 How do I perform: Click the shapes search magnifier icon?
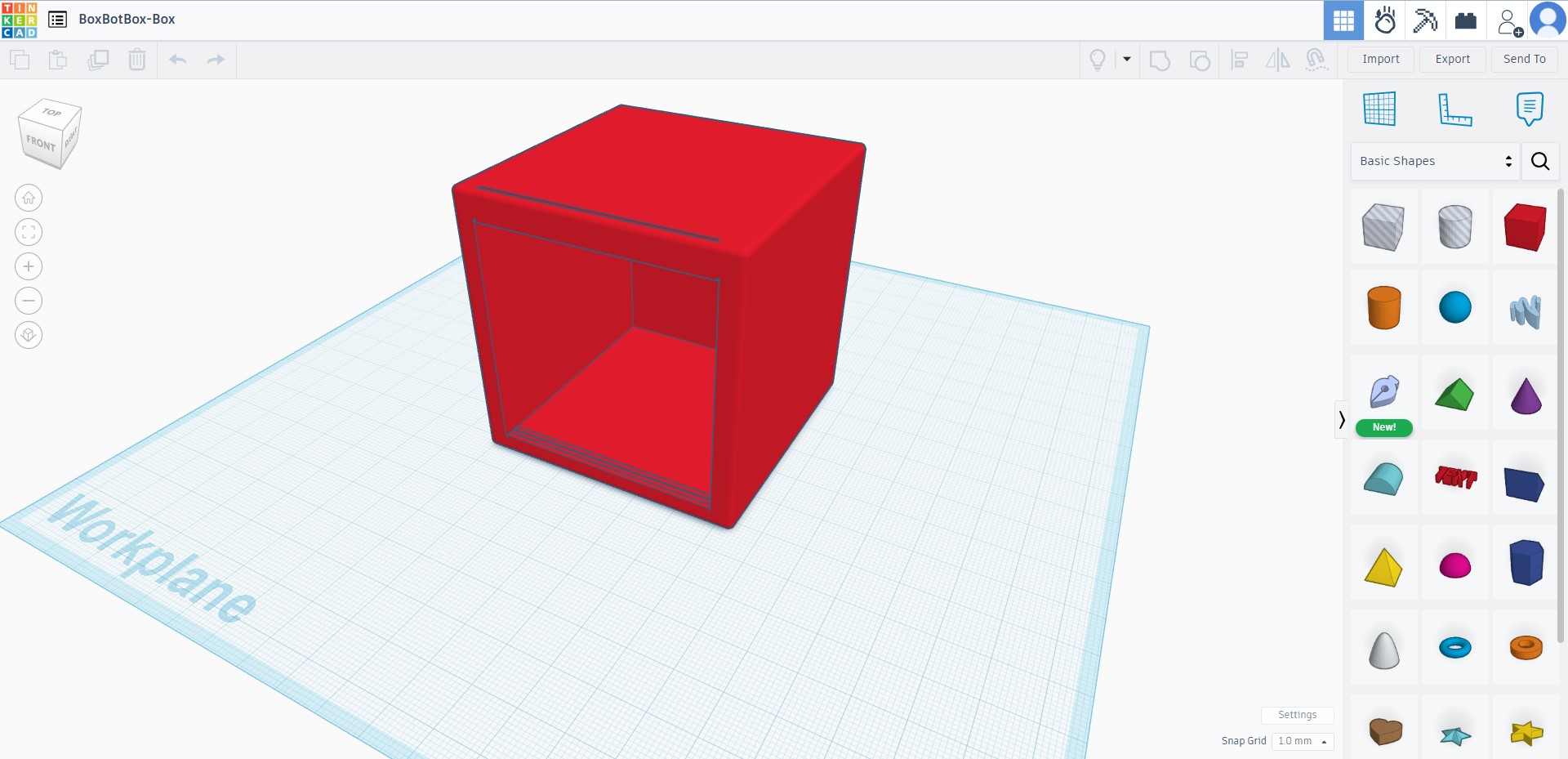click(x=1540, y=161)
